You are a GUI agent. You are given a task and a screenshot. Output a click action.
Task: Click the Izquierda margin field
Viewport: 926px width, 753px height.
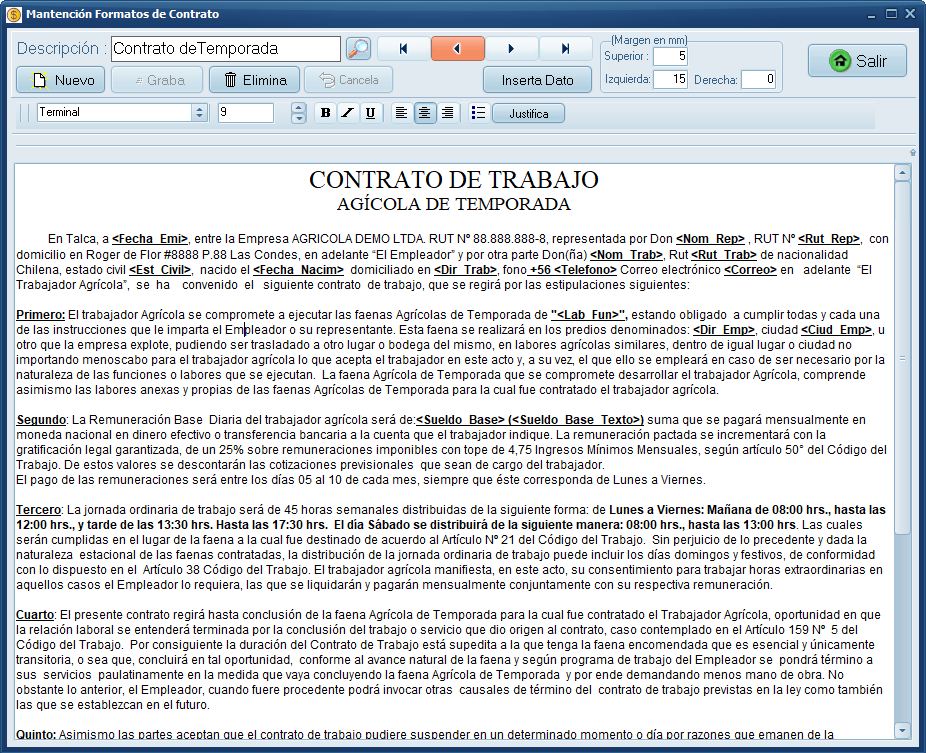[670, 79]
